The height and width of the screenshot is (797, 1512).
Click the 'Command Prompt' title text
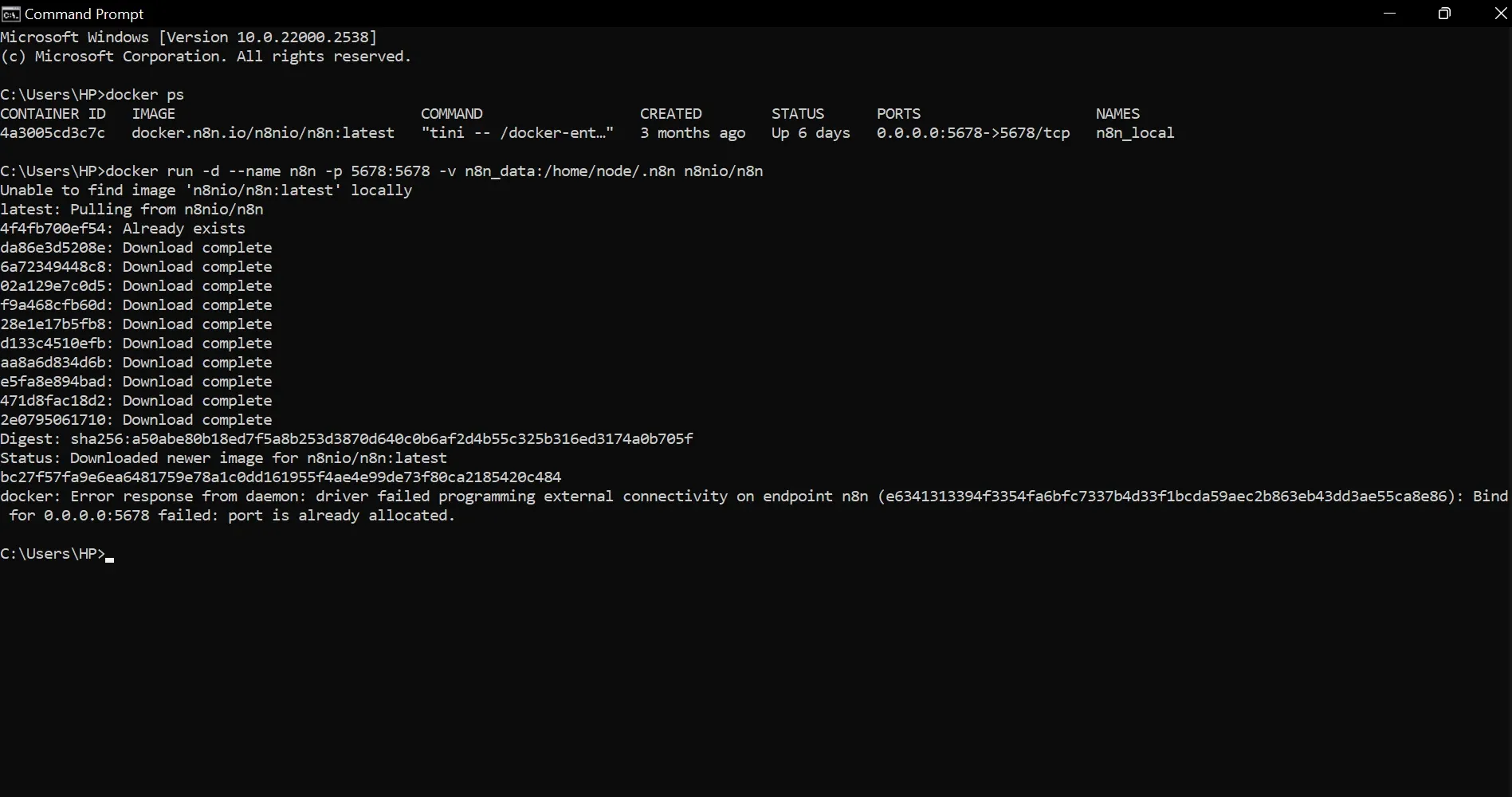click(84, 14)
